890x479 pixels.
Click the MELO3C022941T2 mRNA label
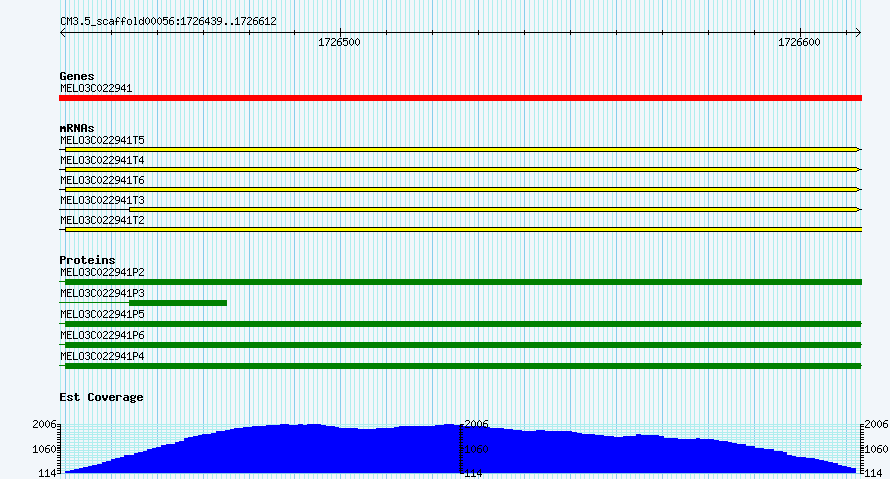coord(102,220)
